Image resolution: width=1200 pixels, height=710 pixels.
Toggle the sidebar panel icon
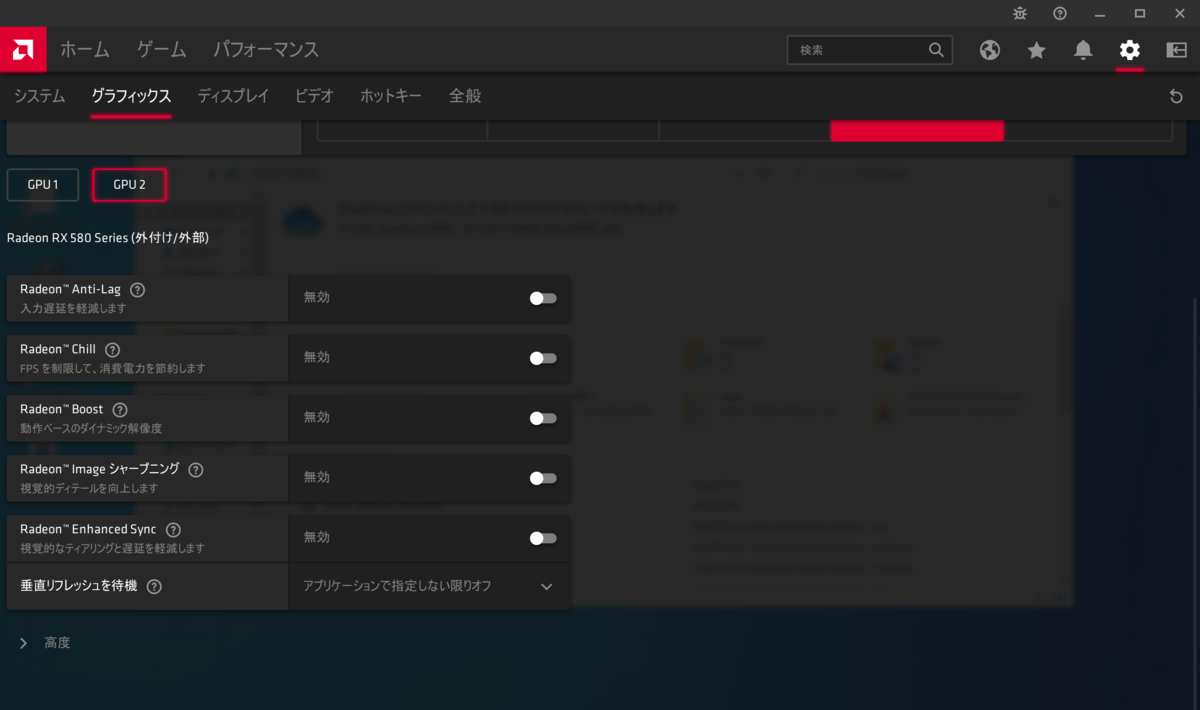point(1176,50)
